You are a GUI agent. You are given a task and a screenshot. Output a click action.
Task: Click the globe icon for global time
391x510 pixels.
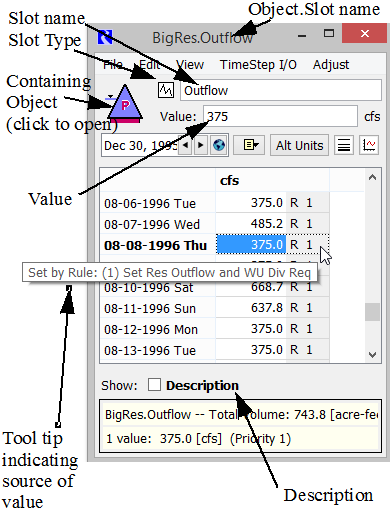(x=219, y=145)
